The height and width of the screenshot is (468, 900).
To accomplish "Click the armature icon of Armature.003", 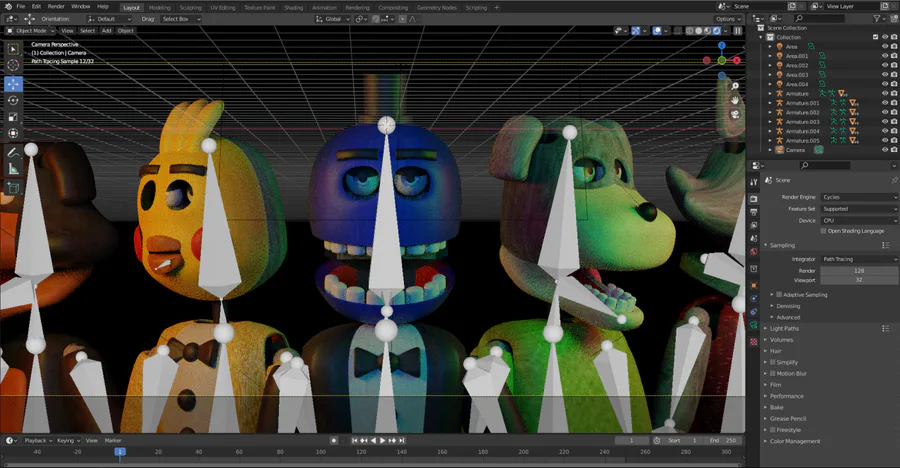I will pos(779,122).
